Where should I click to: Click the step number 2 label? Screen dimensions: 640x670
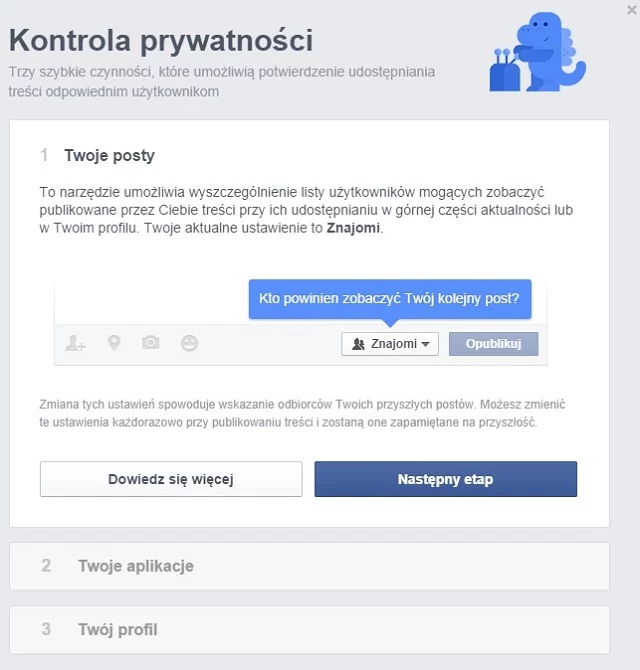coord(46,566)
